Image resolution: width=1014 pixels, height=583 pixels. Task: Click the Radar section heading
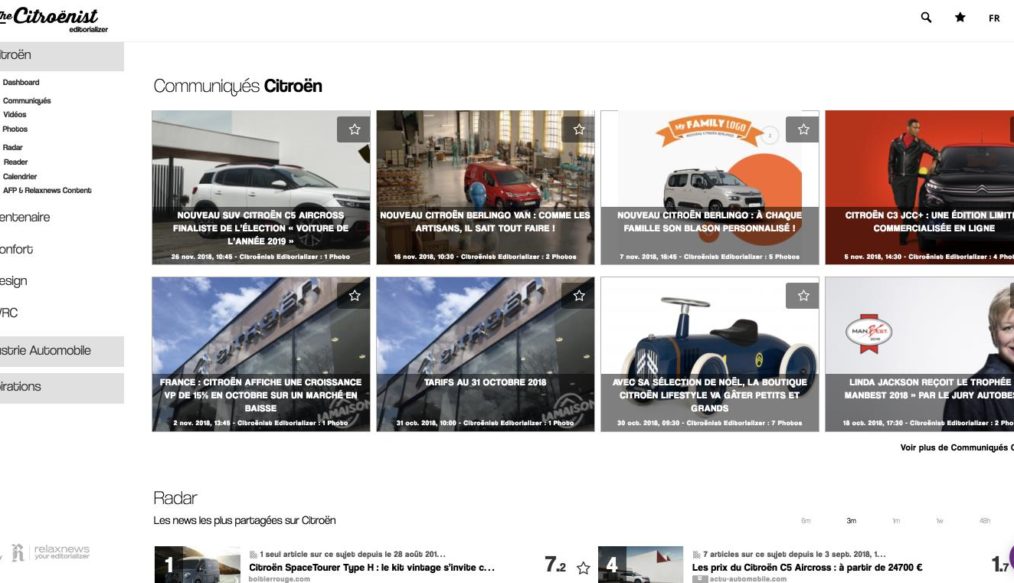click(175, 498)
